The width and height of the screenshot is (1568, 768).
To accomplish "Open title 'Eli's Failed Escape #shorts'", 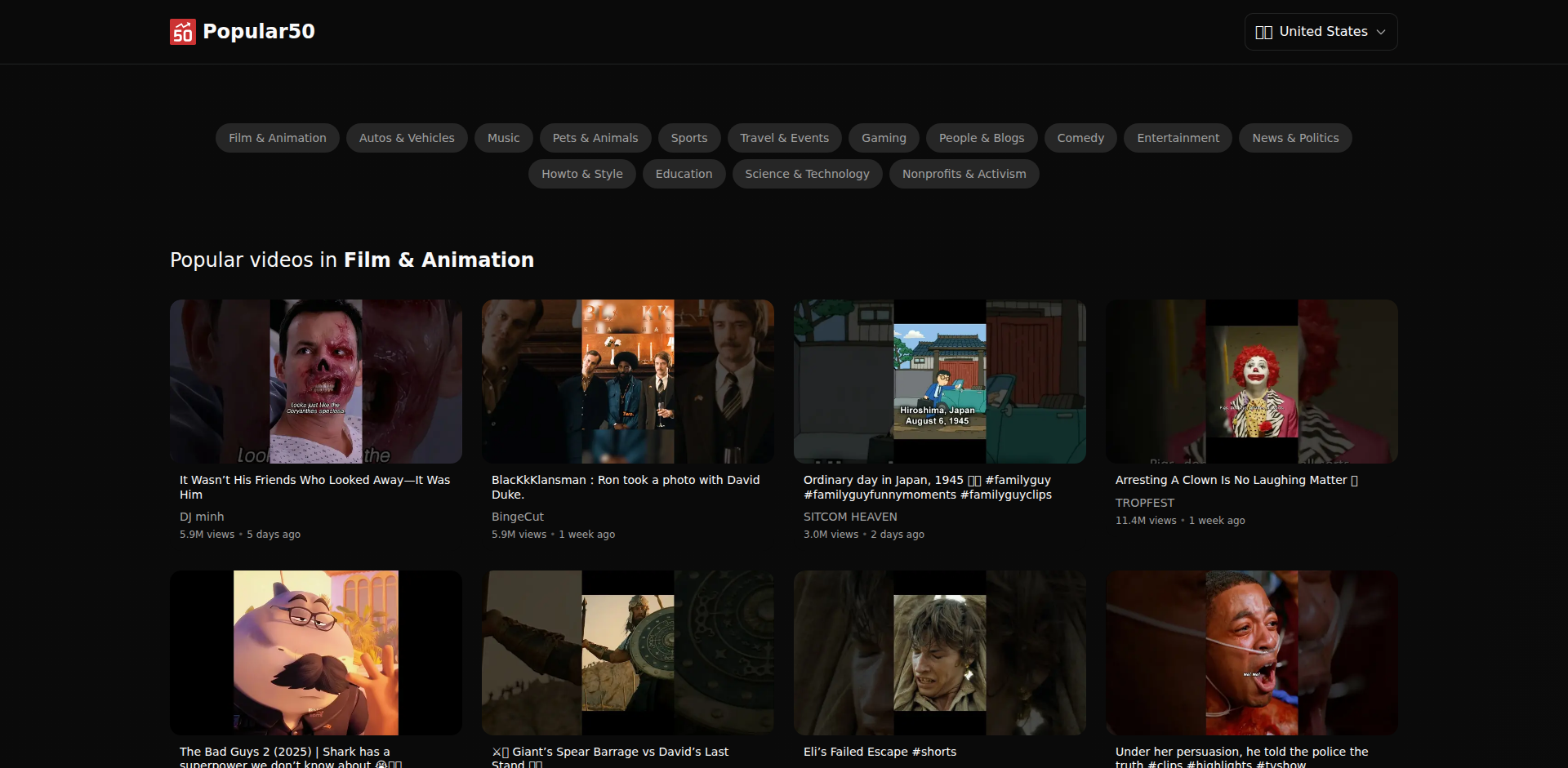I will 880,752.
